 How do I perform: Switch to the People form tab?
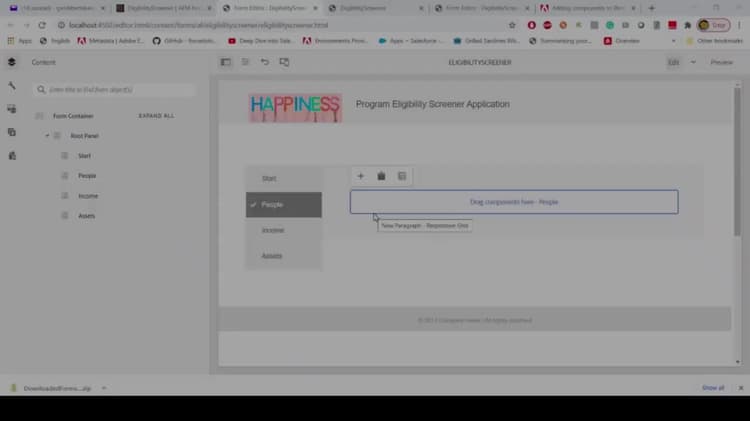coord(284,205)
